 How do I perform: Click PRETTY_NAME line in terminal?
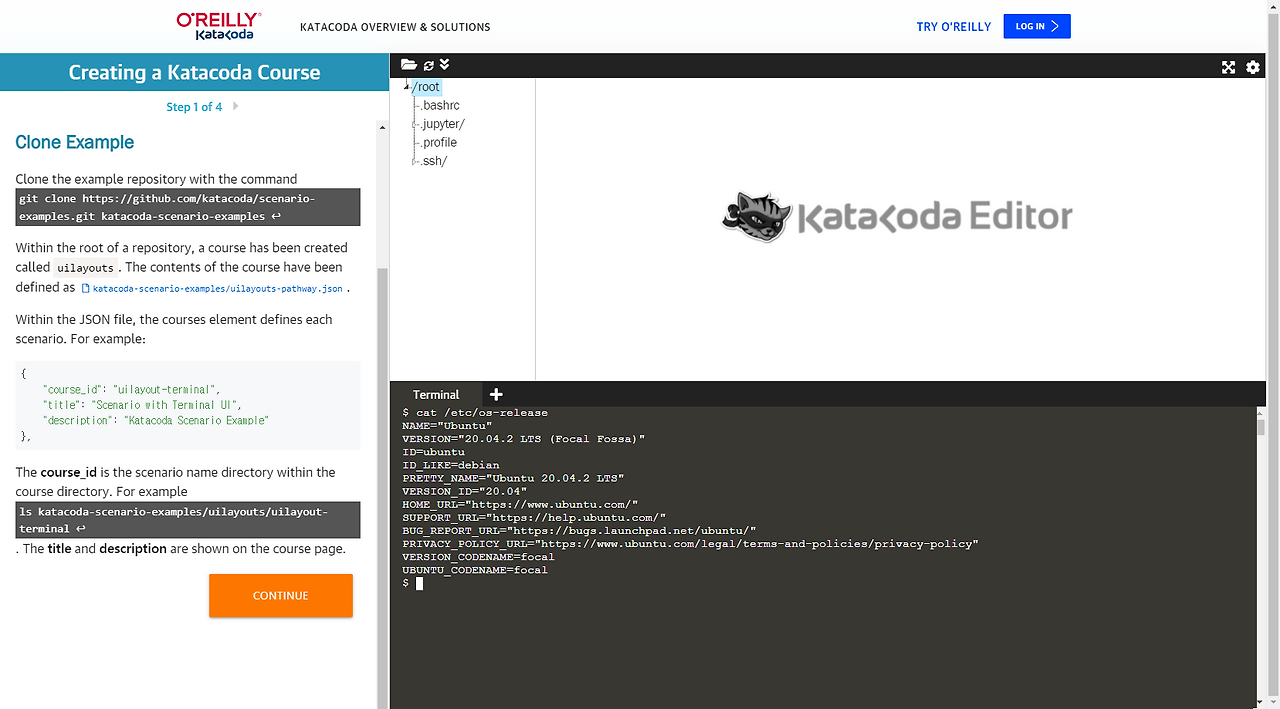click(513, 478)
